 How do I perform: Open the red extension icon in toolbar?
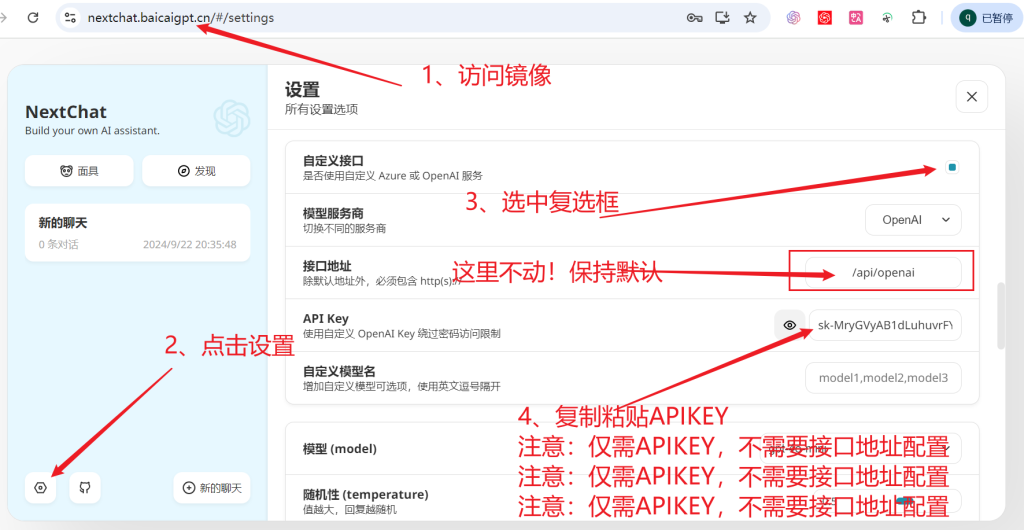[x=825, y=18]
